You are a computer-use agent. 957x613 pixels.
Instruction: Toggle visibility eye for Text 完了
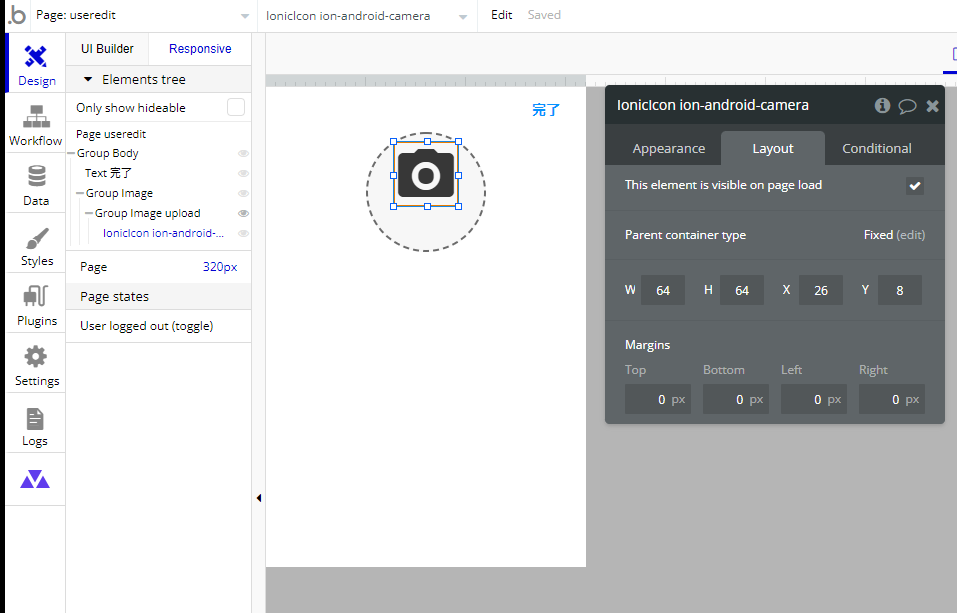coord(243,173)
